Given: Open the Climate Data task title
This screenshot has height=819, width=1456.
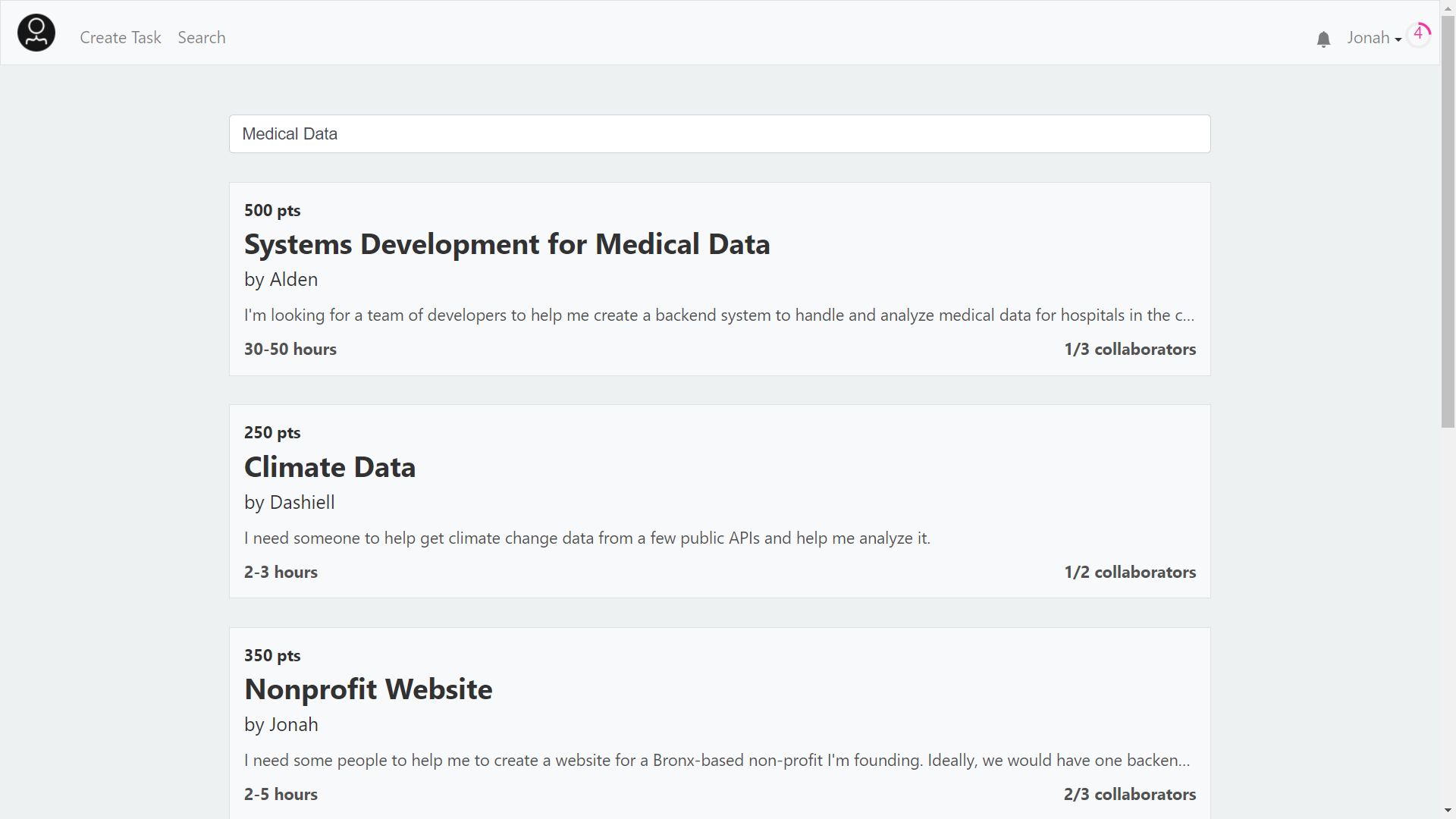Looking at the screenshot, I should [330, 467].
